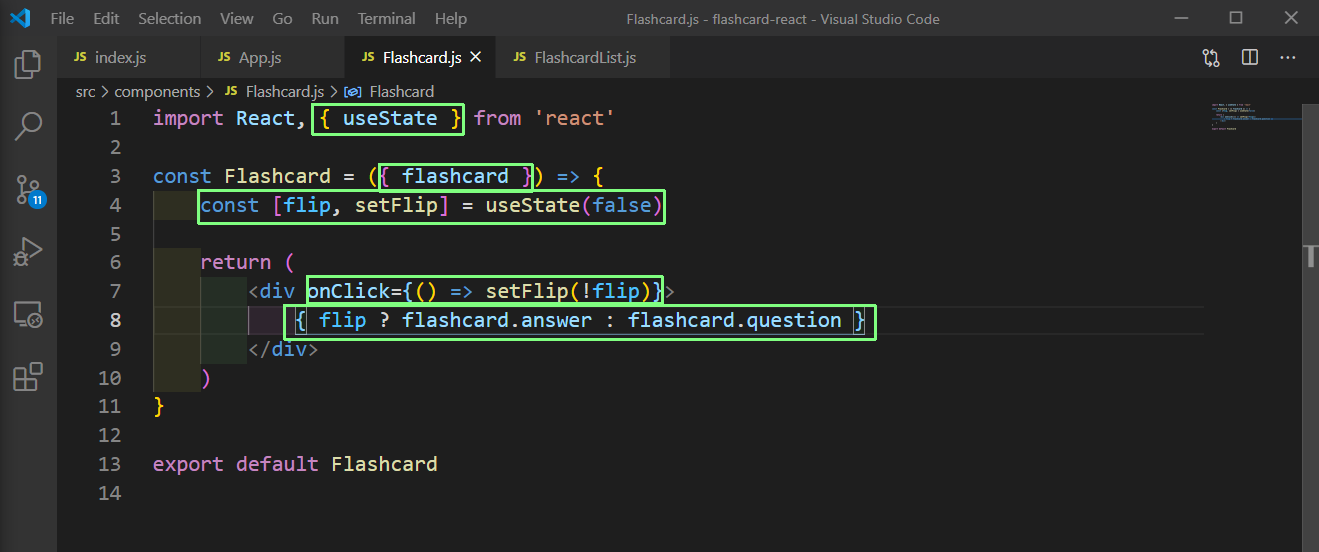Open the Terminal menu
Image resolution: width=1319 pixels, height=552 pixels.
coord(387,19)
